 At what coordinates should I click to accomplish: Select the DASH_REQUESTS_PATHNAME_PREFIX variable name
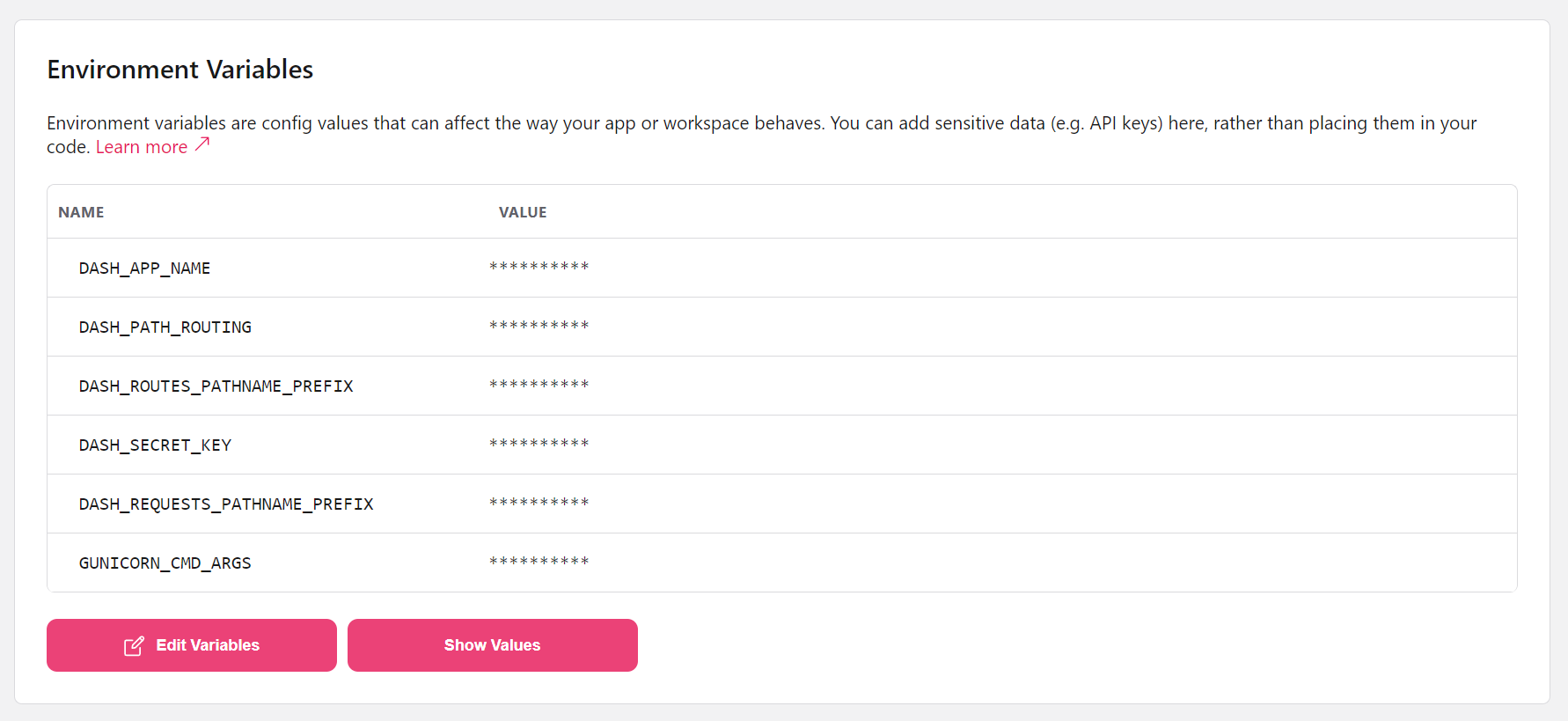[x=226, y=504]
